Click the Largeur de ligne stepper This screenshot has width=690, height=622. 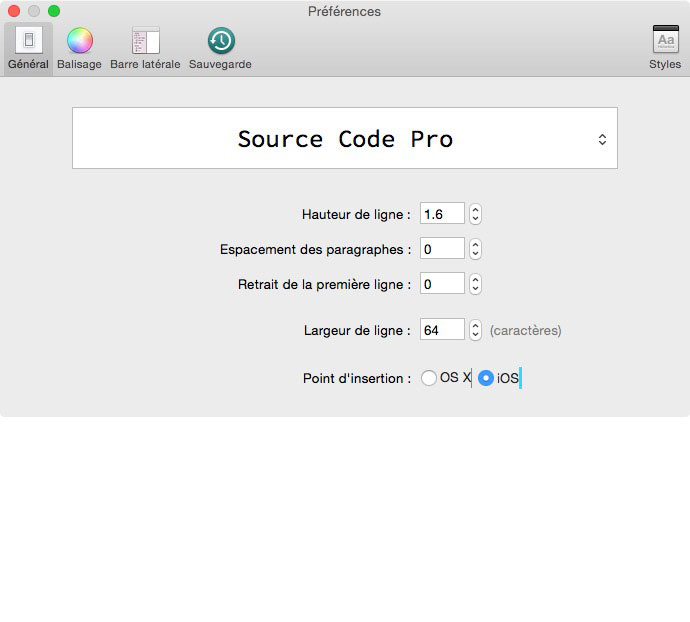[x=475, y=330]
